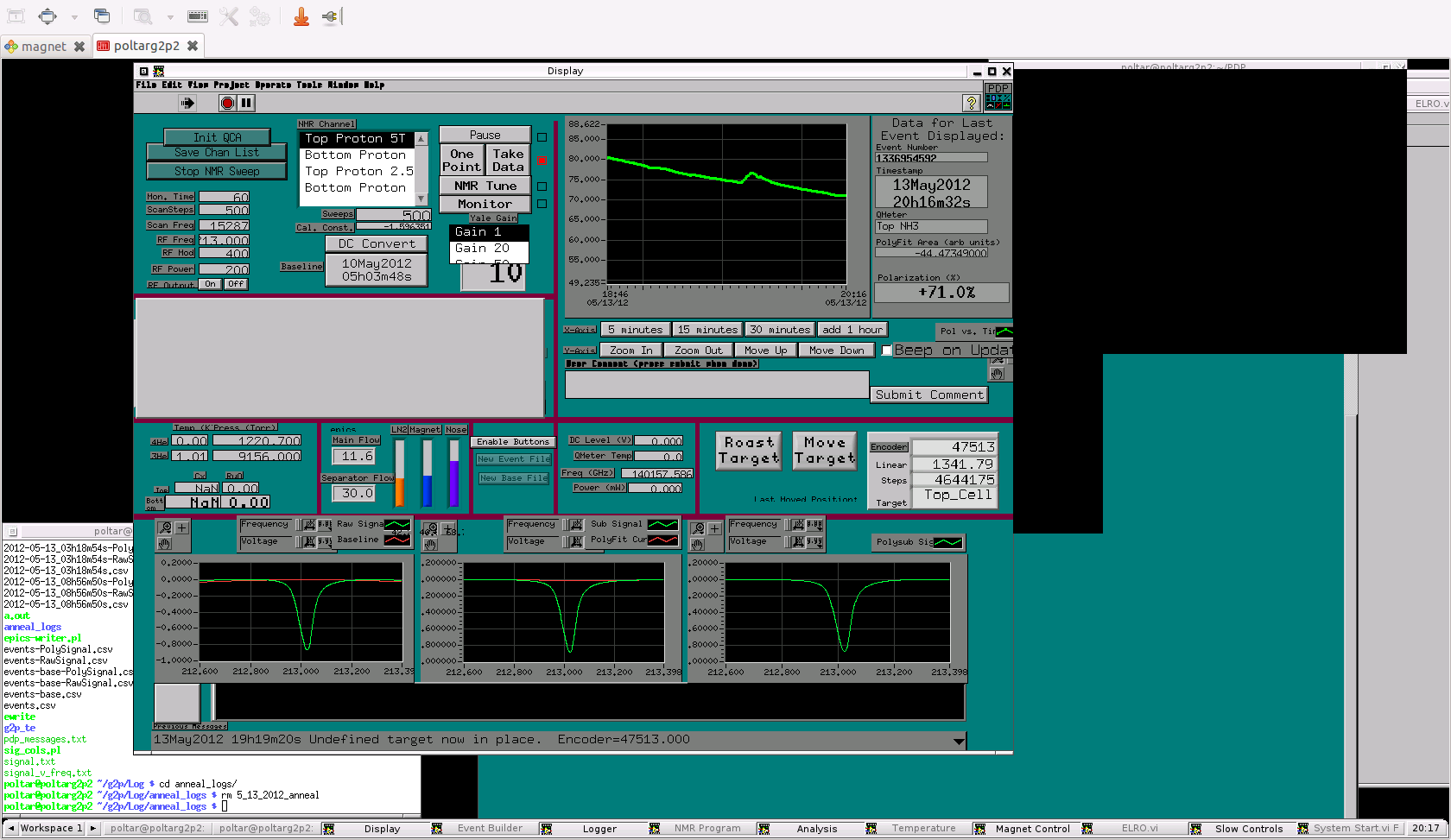Enable the Beep on Update checkbox
The image size is (1451, 840).
click(887, 351)
